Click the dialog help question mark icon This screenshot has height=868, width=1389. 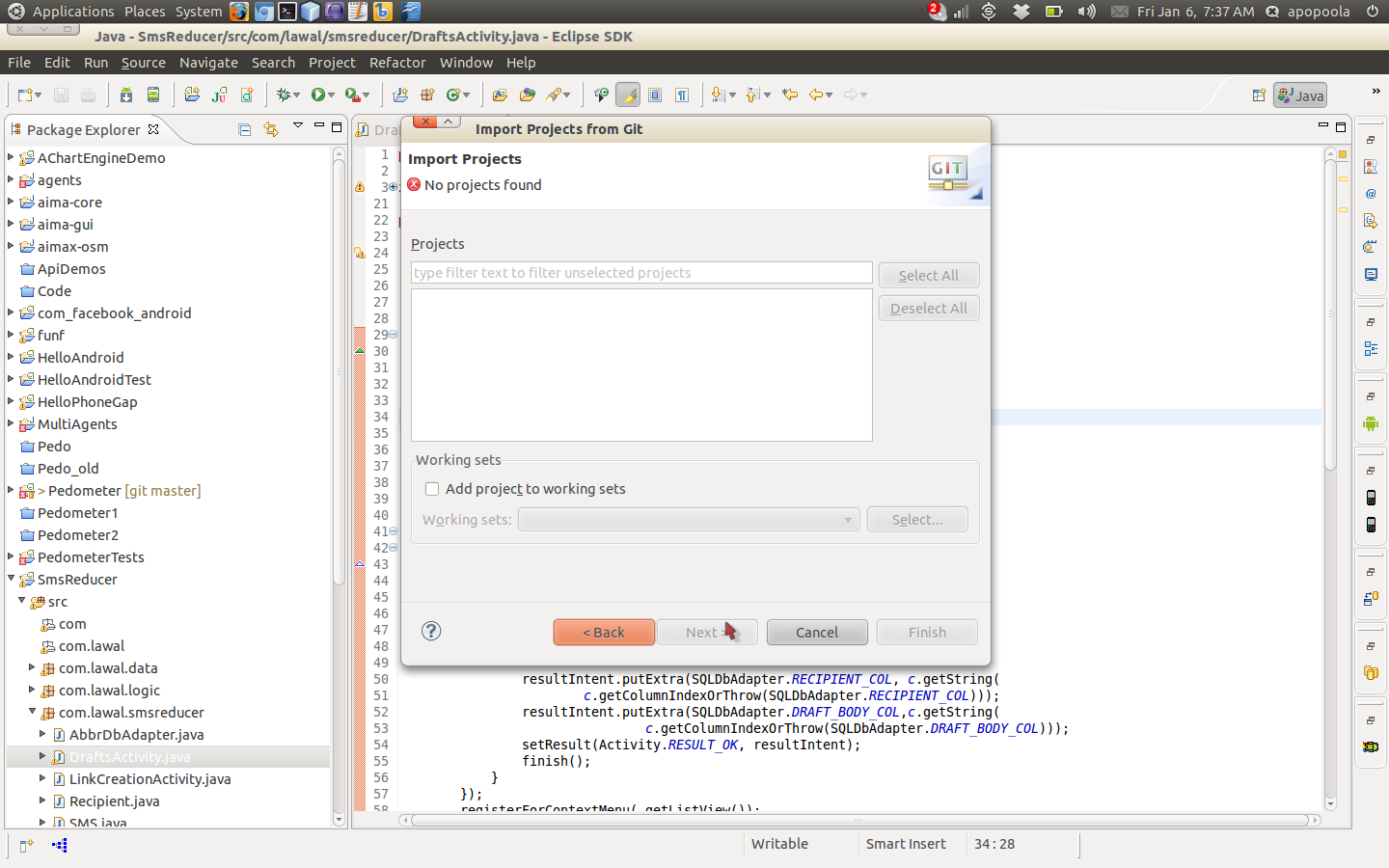[431, 631]
